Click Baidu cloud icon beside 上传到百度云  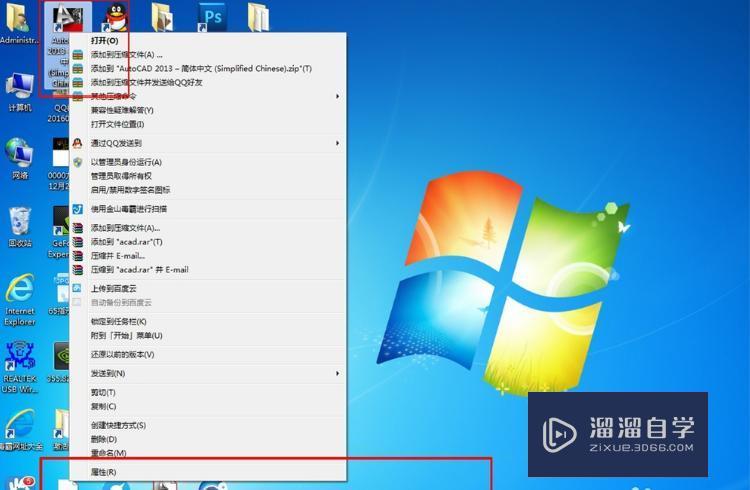(77, 288)
